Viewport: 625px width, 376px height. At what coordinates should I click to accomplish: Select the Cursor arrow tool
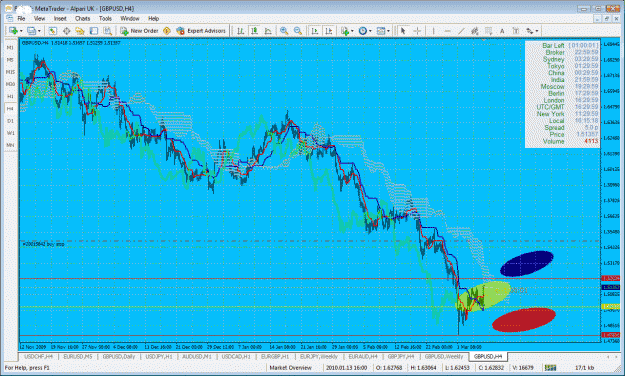(403, 31)
